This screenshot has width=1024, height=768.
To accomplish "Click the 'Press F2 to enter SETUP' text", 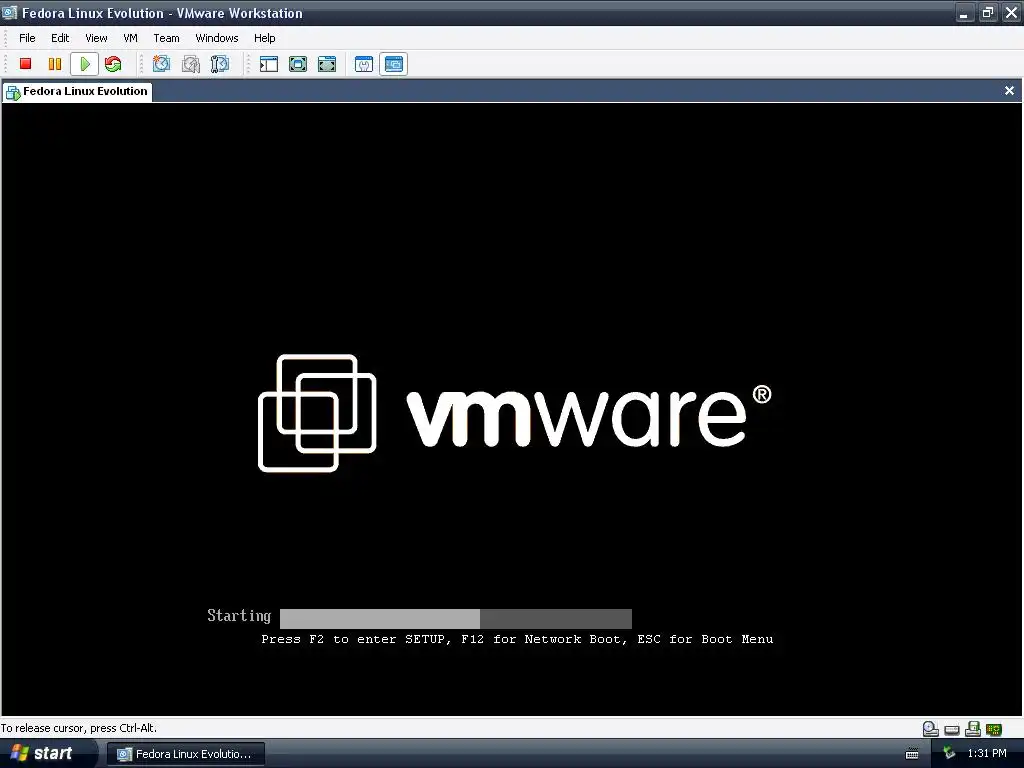I will [x=355, y=639].
